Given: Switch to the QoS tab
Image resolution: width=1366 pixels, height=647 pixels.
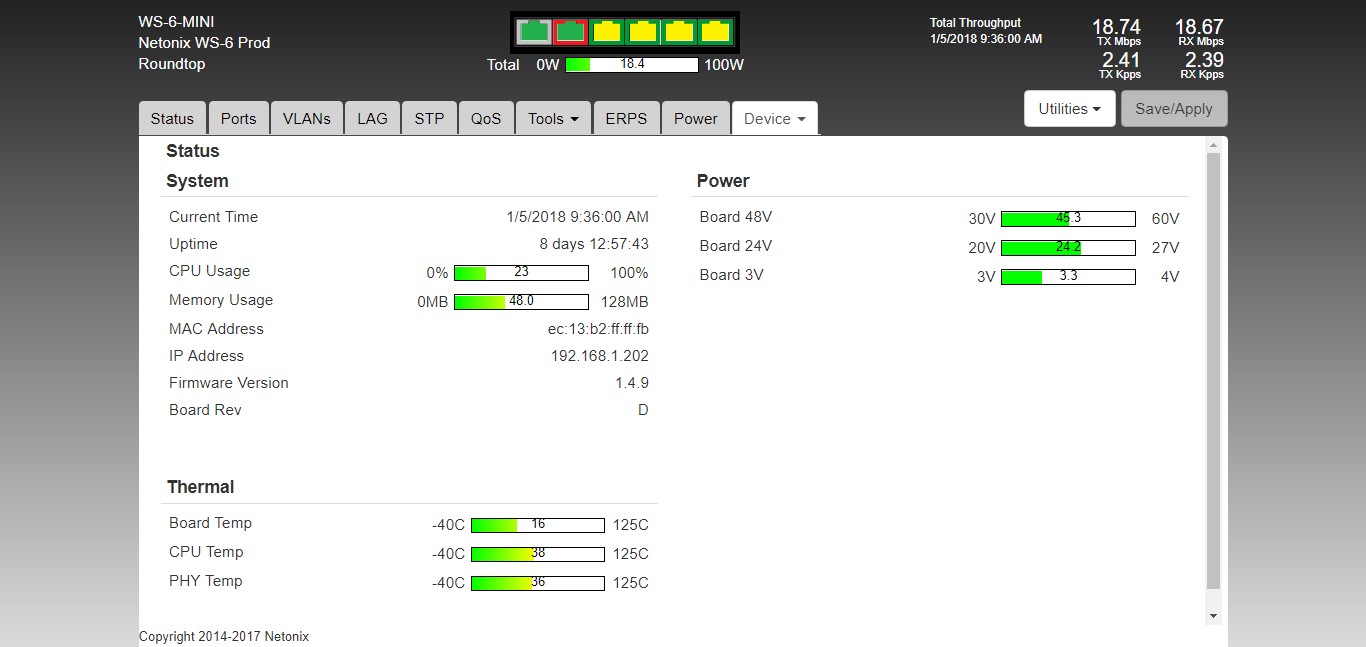Looking at the screenshot, I should tap(486, 118).
